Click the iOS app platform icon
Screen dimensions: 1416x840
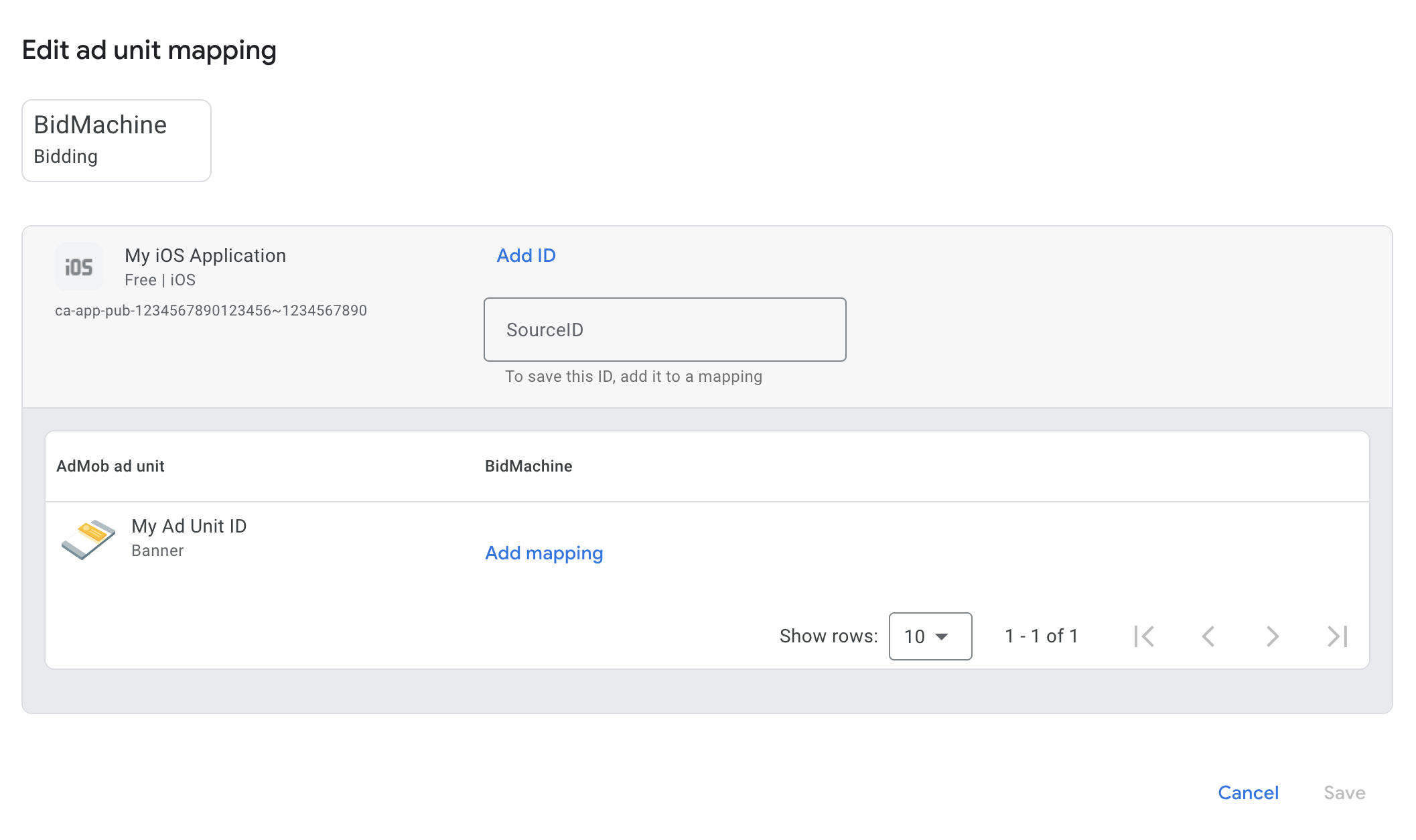pyautogui.click(x=79, y=267)
